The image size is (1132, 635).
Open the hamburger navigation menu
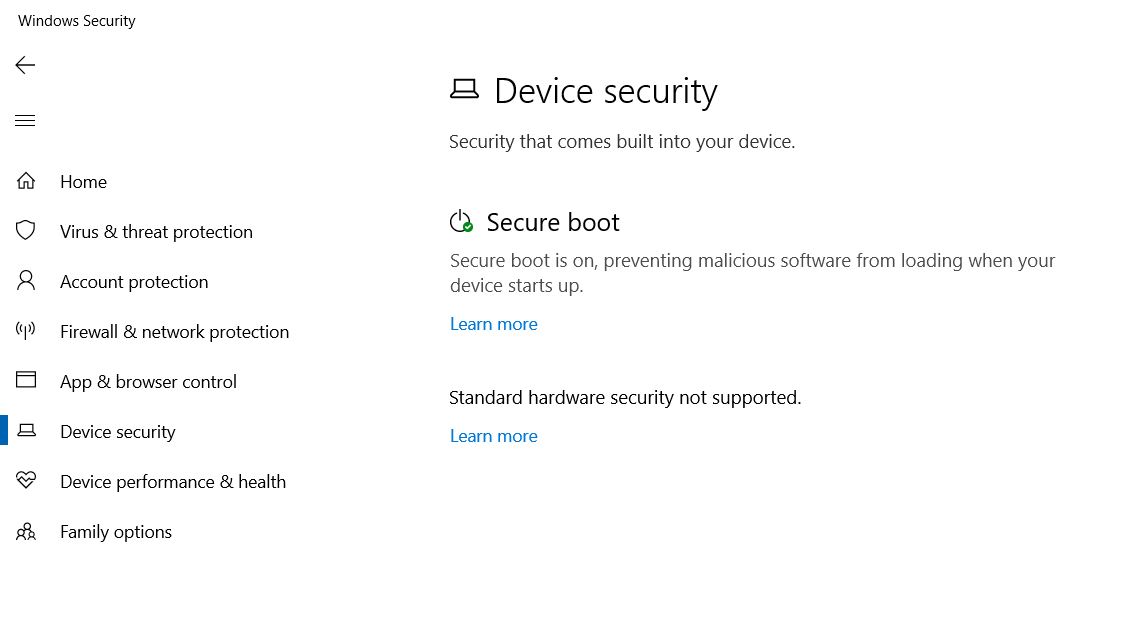click(25, 121)
